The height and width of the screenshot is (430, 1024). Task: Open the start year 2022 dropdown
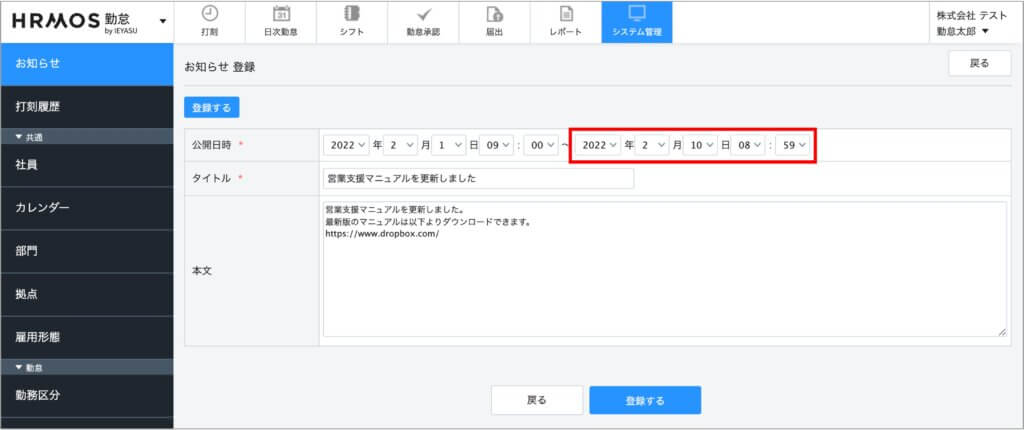[x=347, y=145]
